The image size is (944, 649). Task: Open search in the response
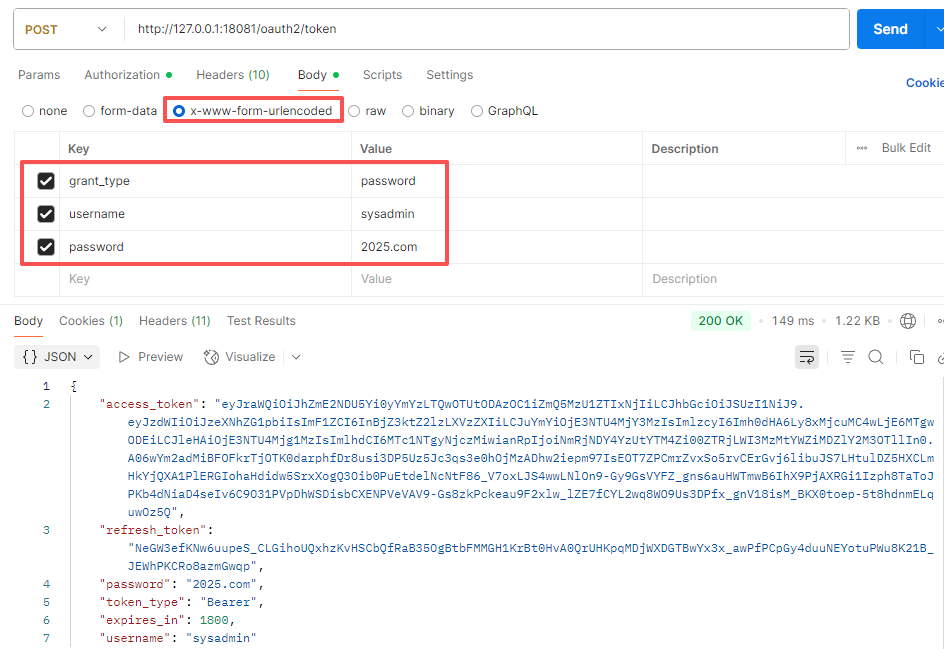[x=876, y=357]
